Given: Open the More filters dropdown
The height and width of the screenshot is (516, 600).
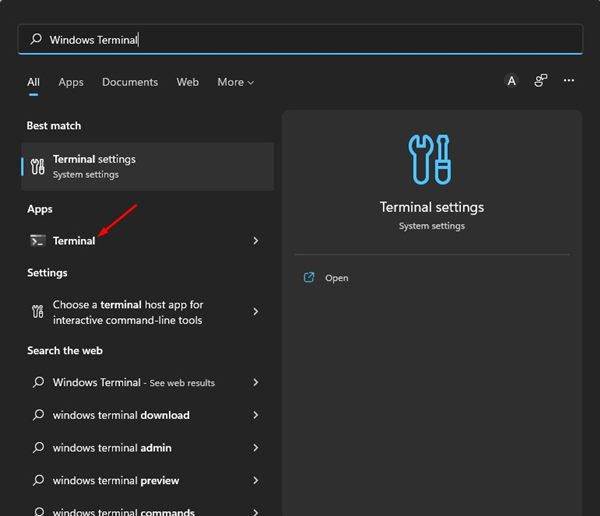Looking at the screenshot, I should click(x=235, y=82).
